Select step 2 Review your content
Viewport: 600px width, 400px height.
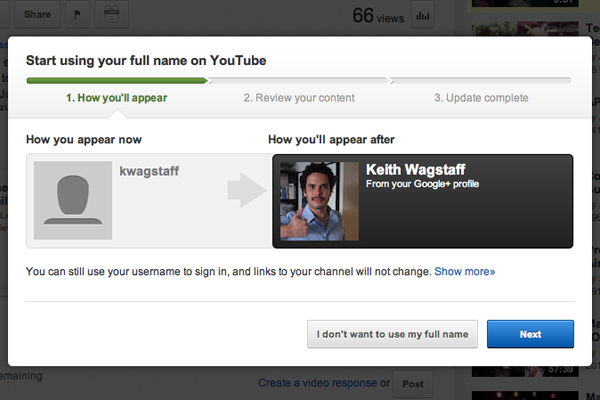pos(300,98)
